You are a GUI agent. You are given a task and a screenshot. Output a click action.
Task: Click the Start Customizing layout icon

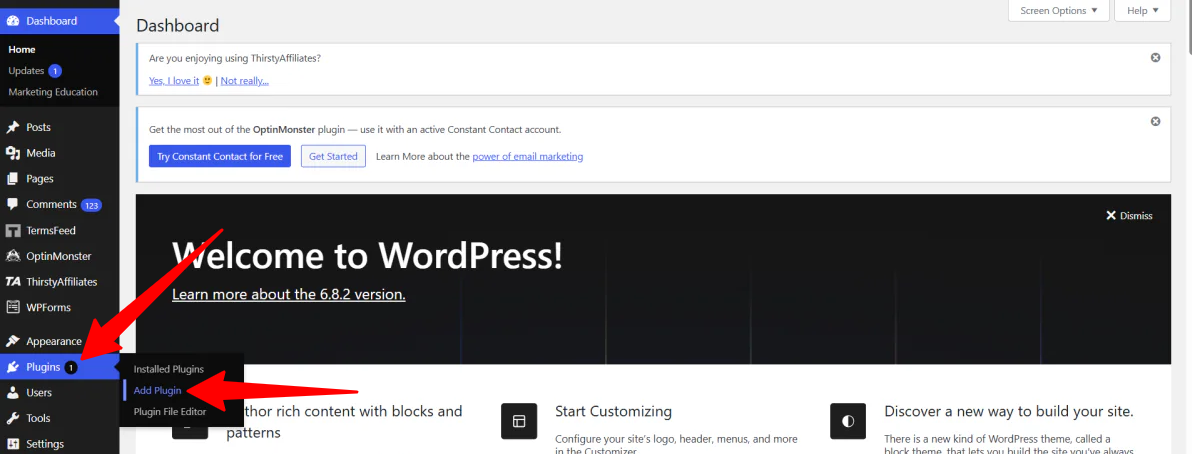tap(519, 421)
